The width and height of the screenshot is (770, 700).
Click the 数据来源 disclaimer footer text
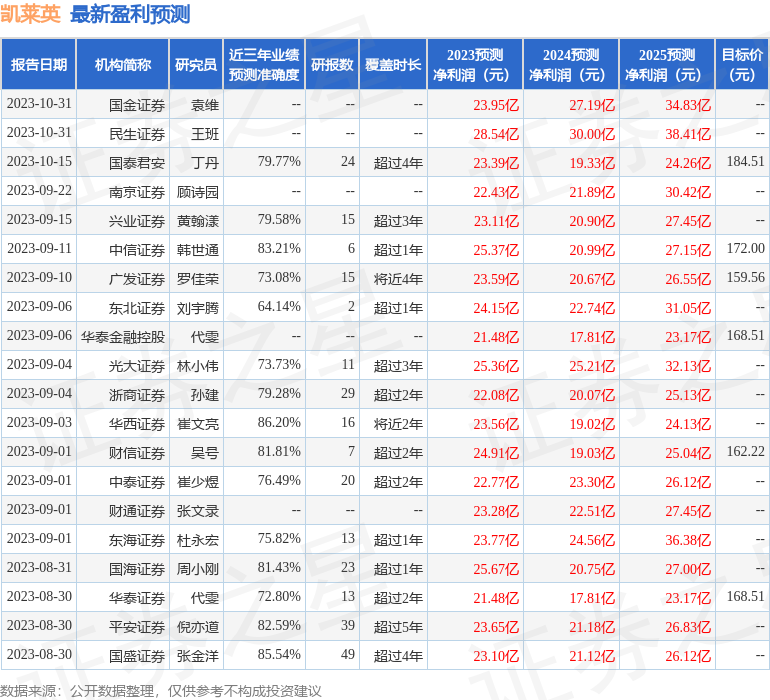pyautogui.click(x=161, y=691)
